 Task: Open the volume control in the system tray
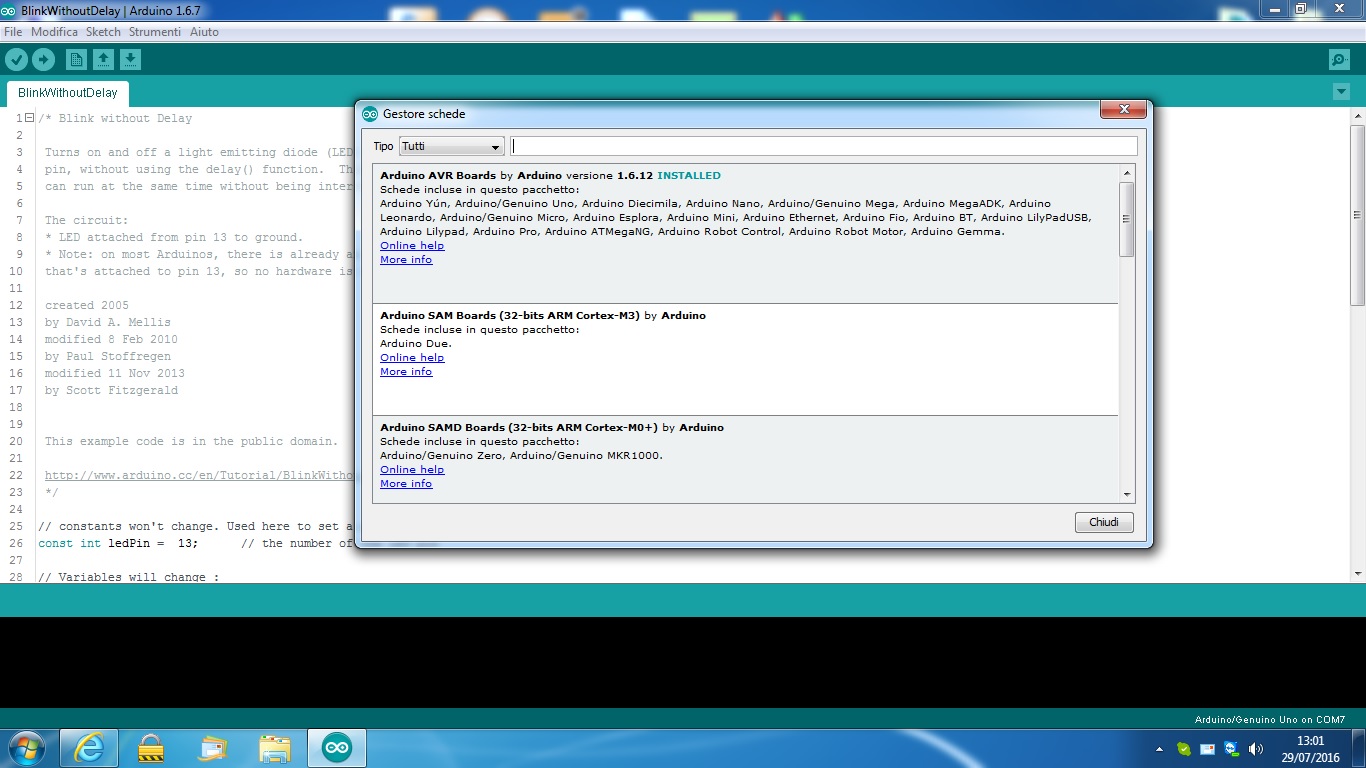(x=1255, y=748)
